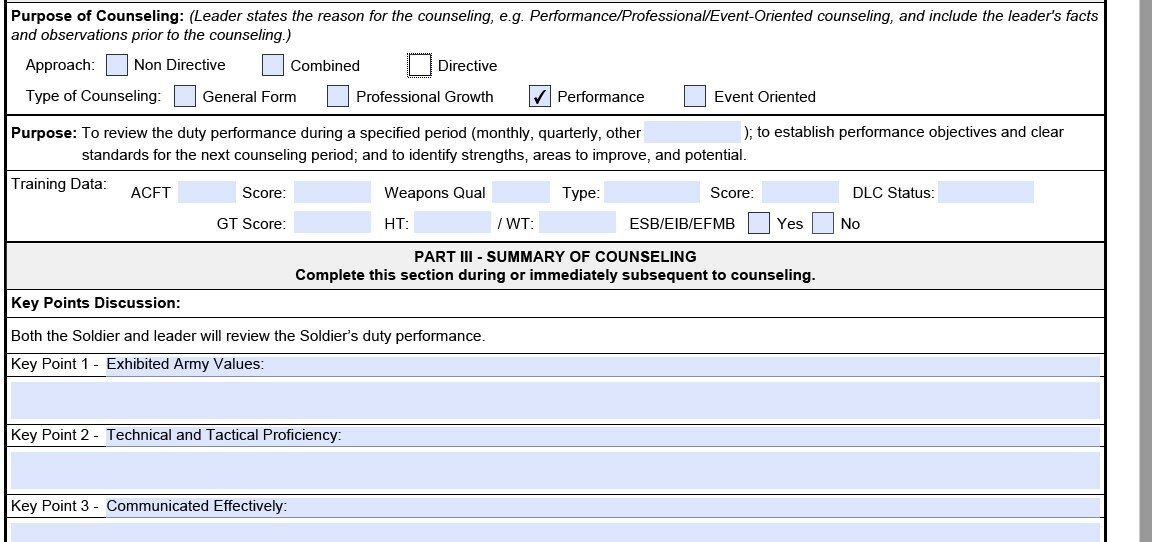Click the Weapons Qual input field

click(521, 193)
